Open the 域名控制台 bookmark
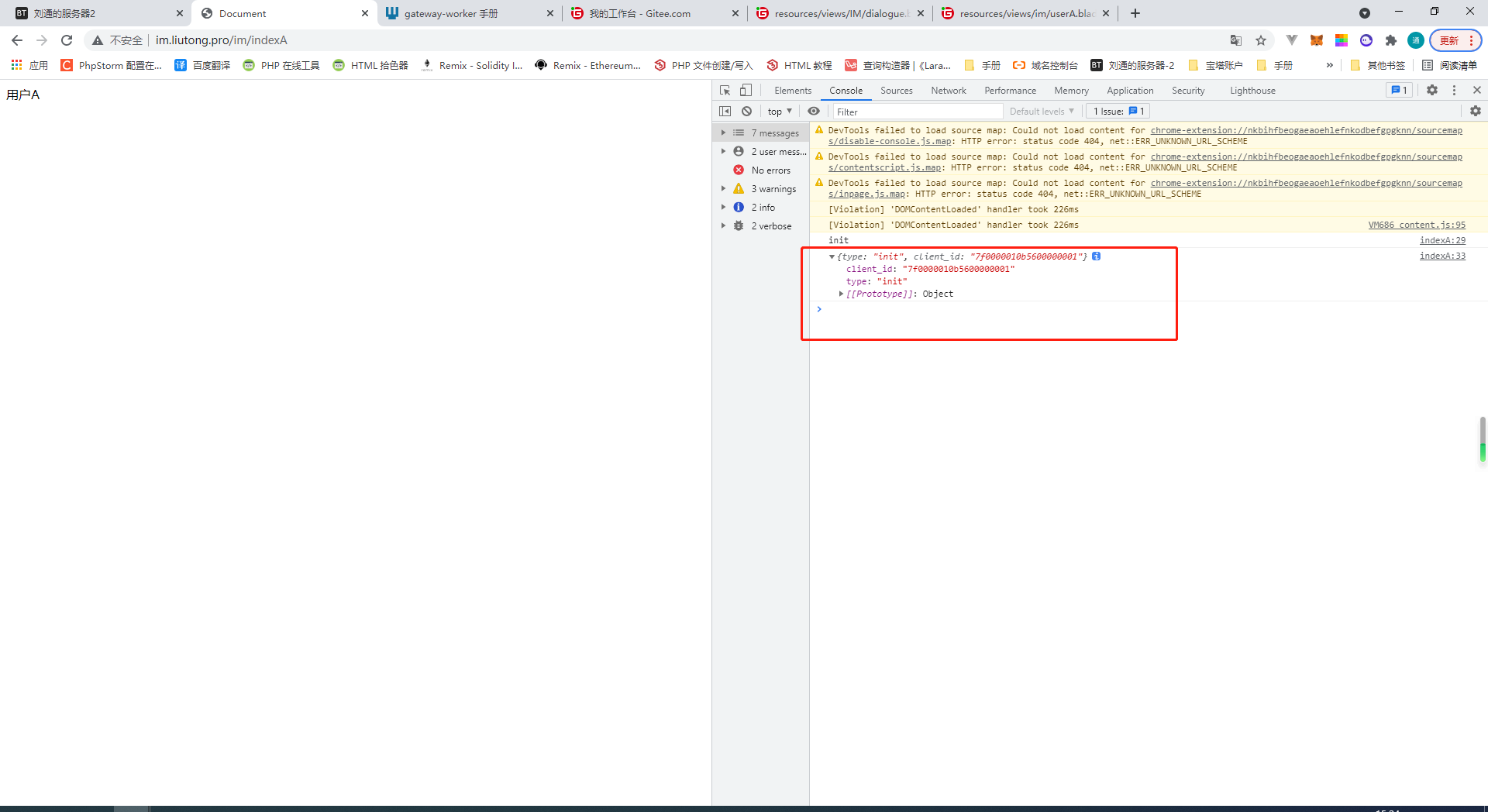The height and width of the screenshot is (812, 1488). click(1045, 65)
